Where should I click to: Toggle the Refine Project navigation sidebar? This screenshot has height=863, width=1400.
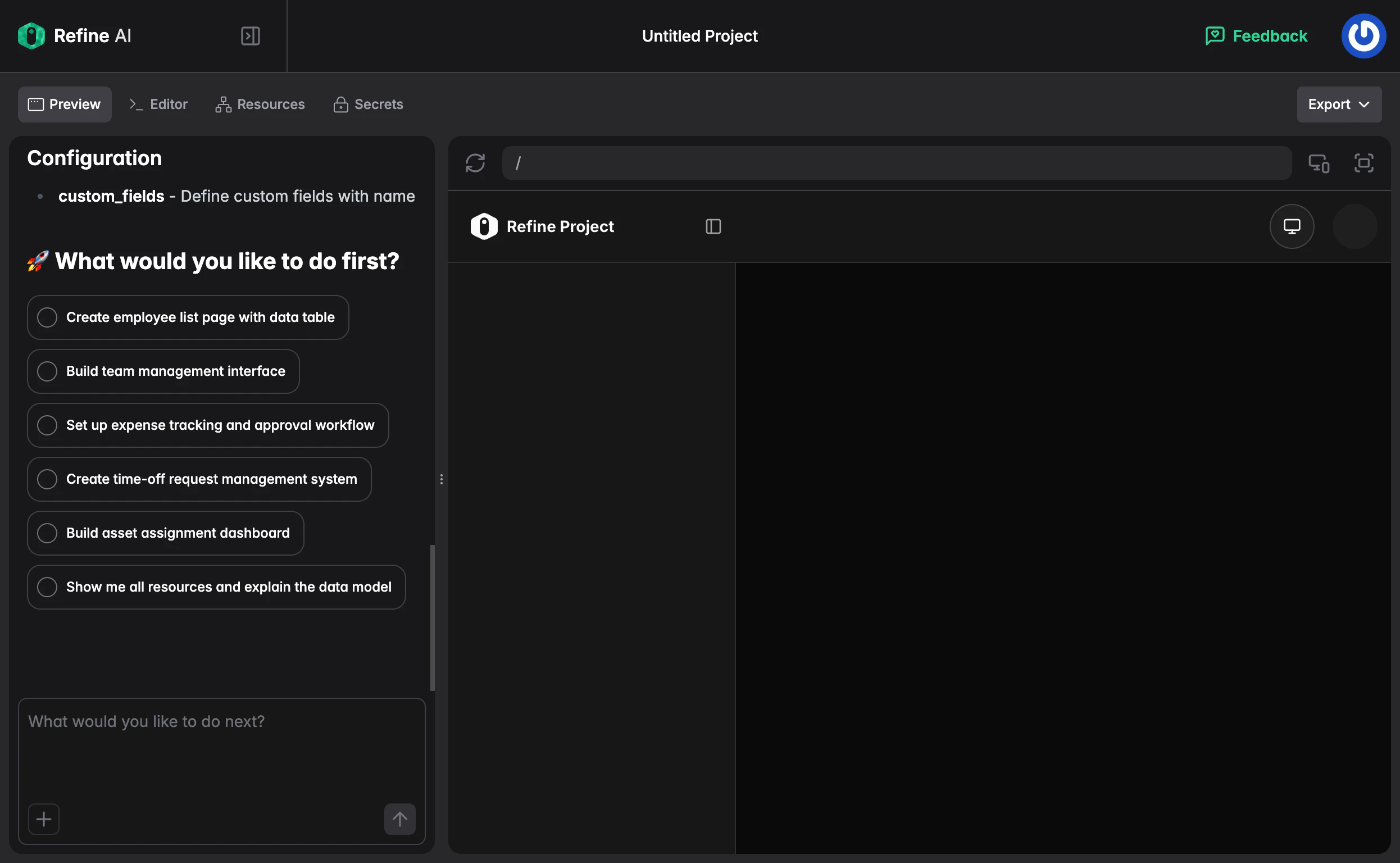[713, 226]
